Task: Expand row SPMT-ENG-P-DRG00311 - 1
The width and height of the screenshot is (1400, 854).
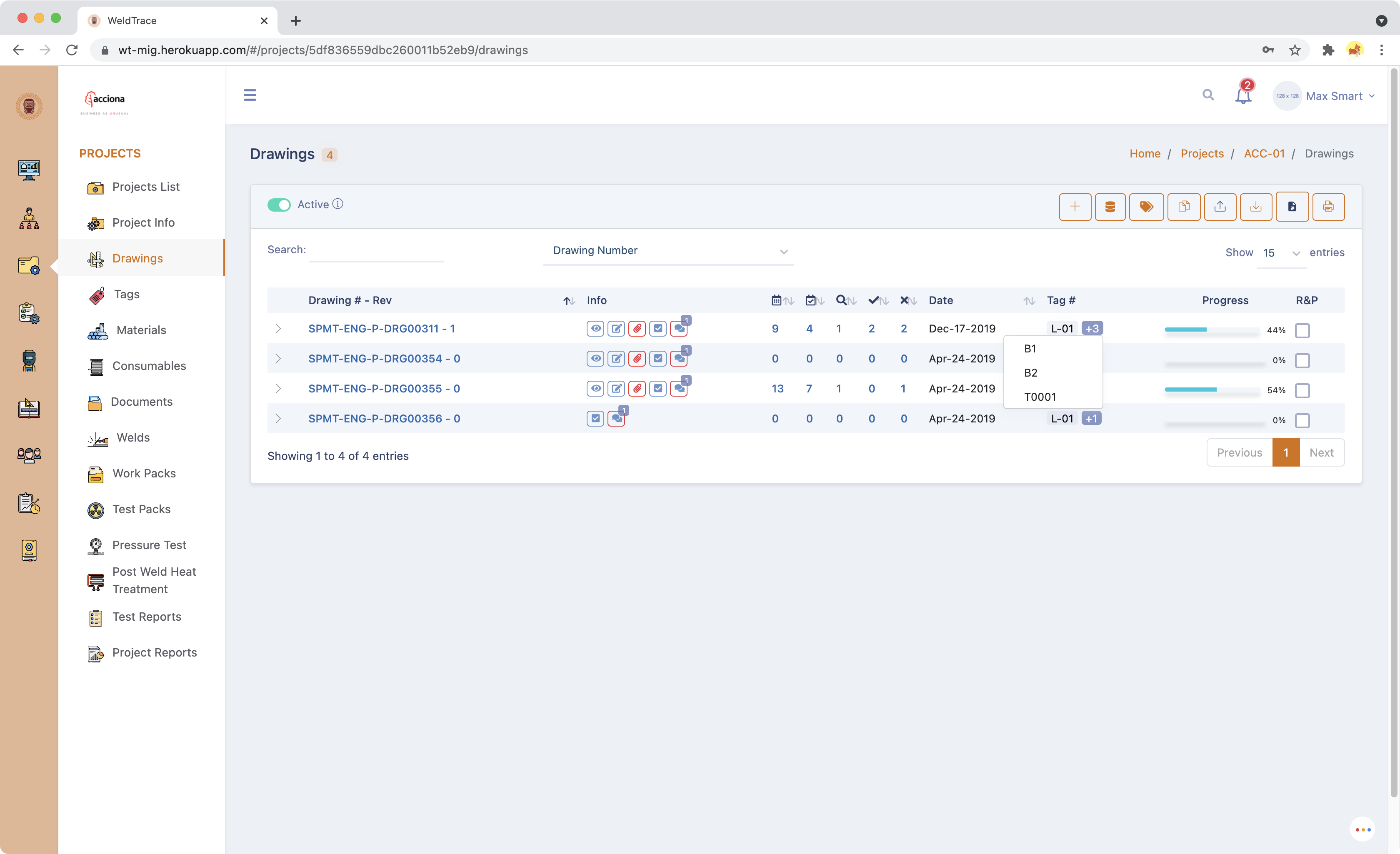Action: coord(278,328)
